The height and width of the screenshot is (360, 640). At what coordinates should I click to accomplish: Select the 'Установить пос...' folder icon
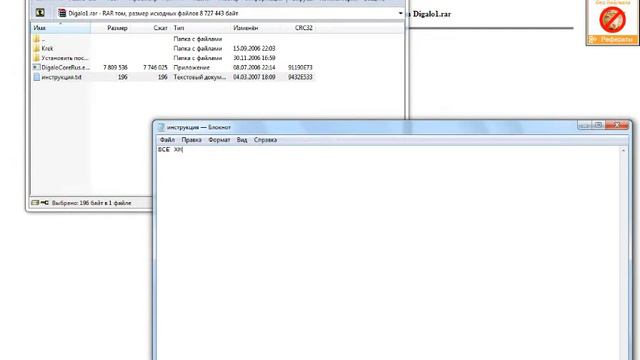click(36, 58)
